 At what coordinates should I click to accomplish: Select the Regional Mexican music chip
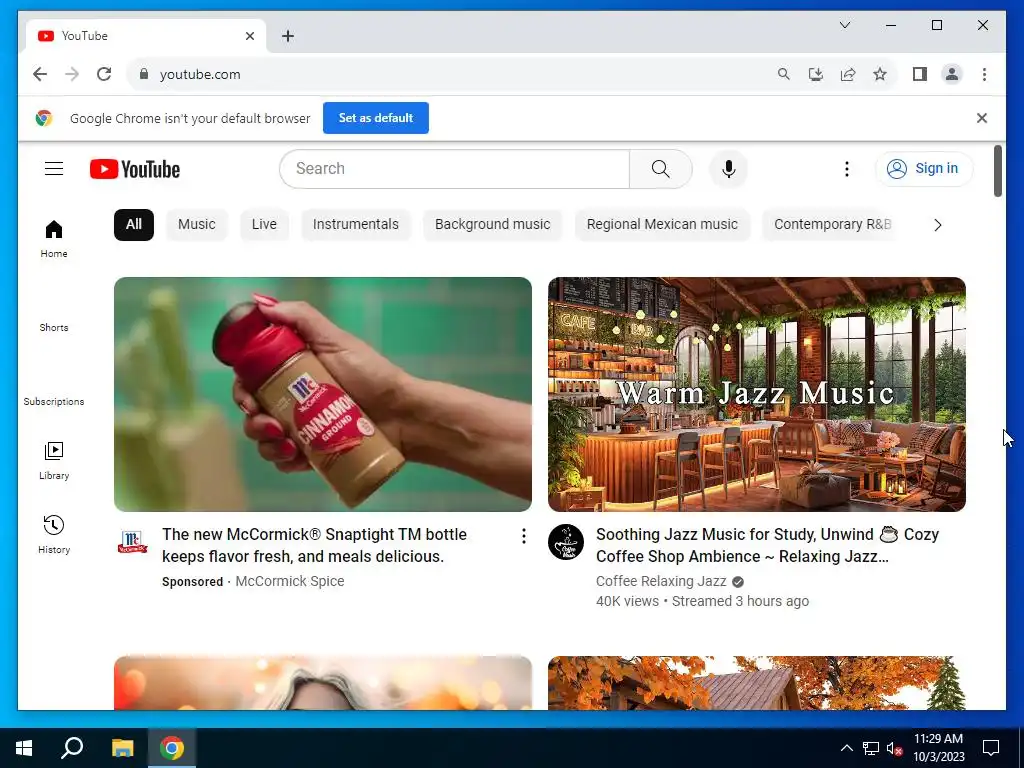click(x=662, y=225)
